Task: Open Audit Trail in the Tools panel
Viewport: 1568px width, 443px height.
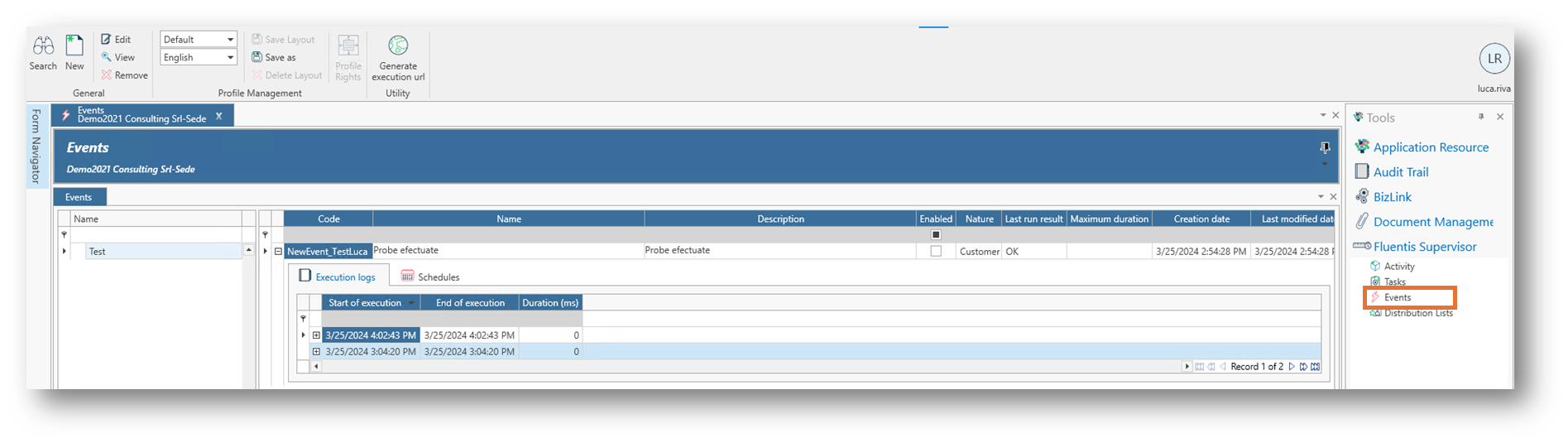Action: pyautogui.click(x=1400, y=172)
